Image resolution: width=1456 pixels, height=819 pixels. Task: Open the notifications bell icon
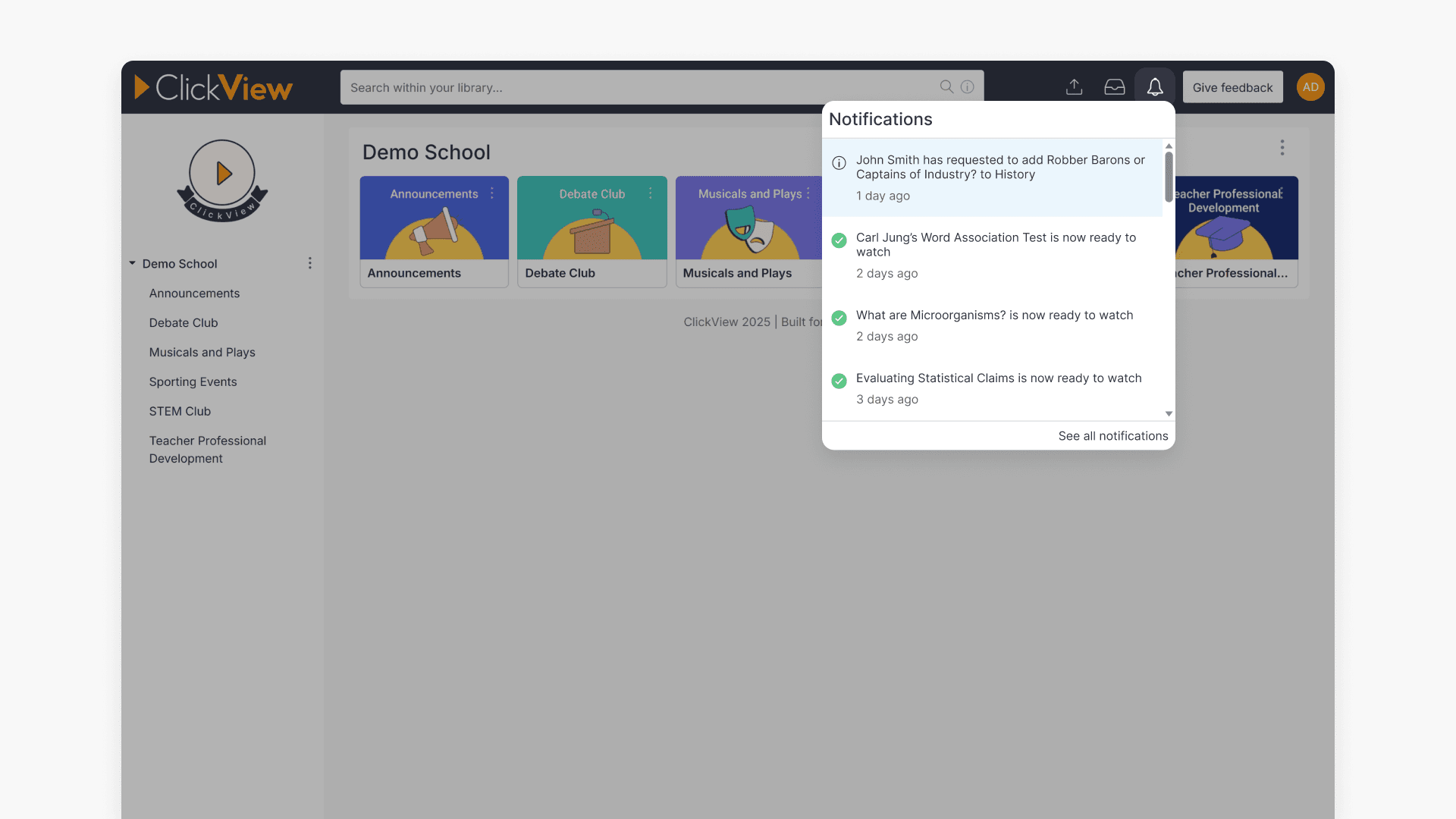point(1155,86)
